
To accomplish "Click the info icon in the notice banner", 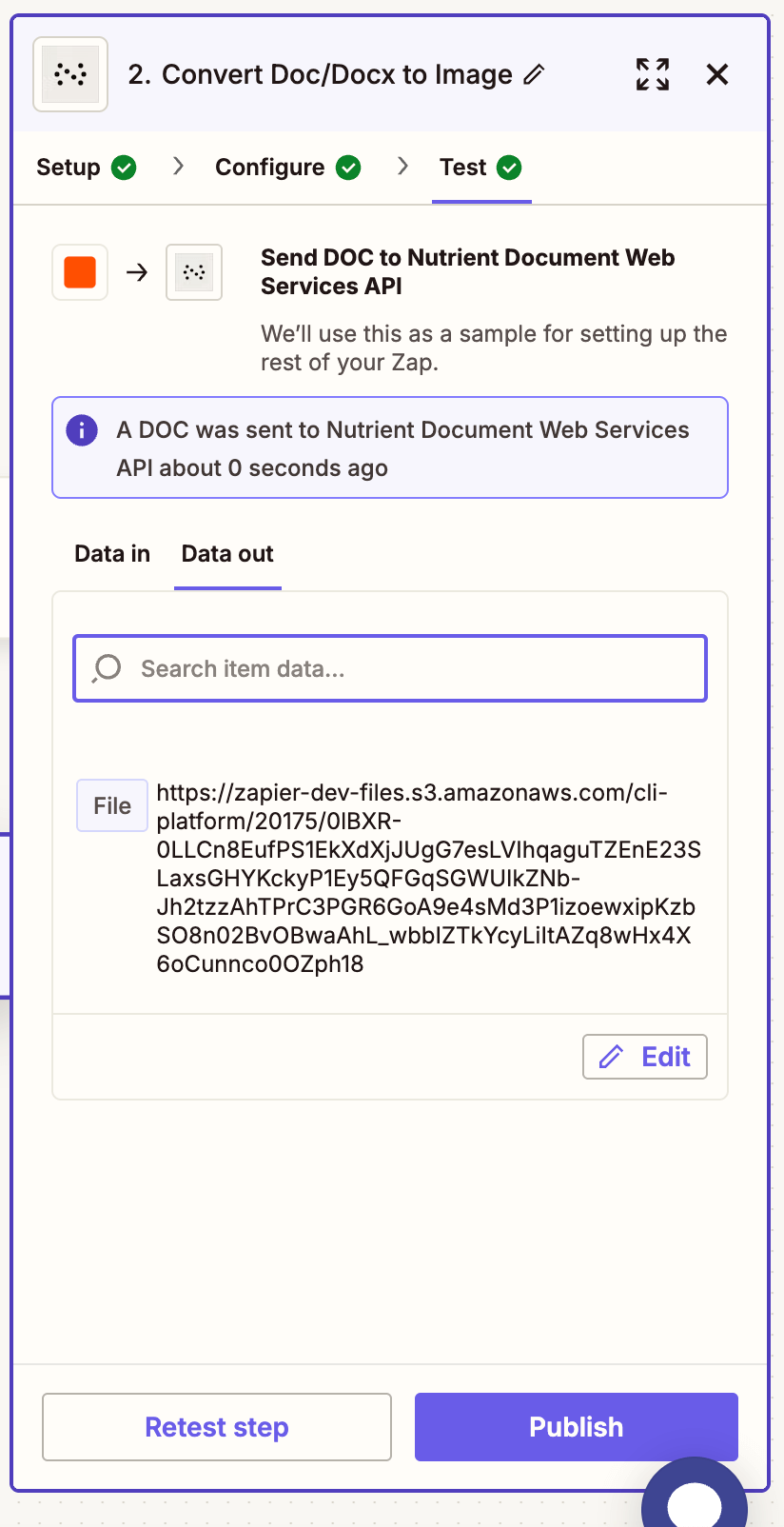I will pos(82,430).
